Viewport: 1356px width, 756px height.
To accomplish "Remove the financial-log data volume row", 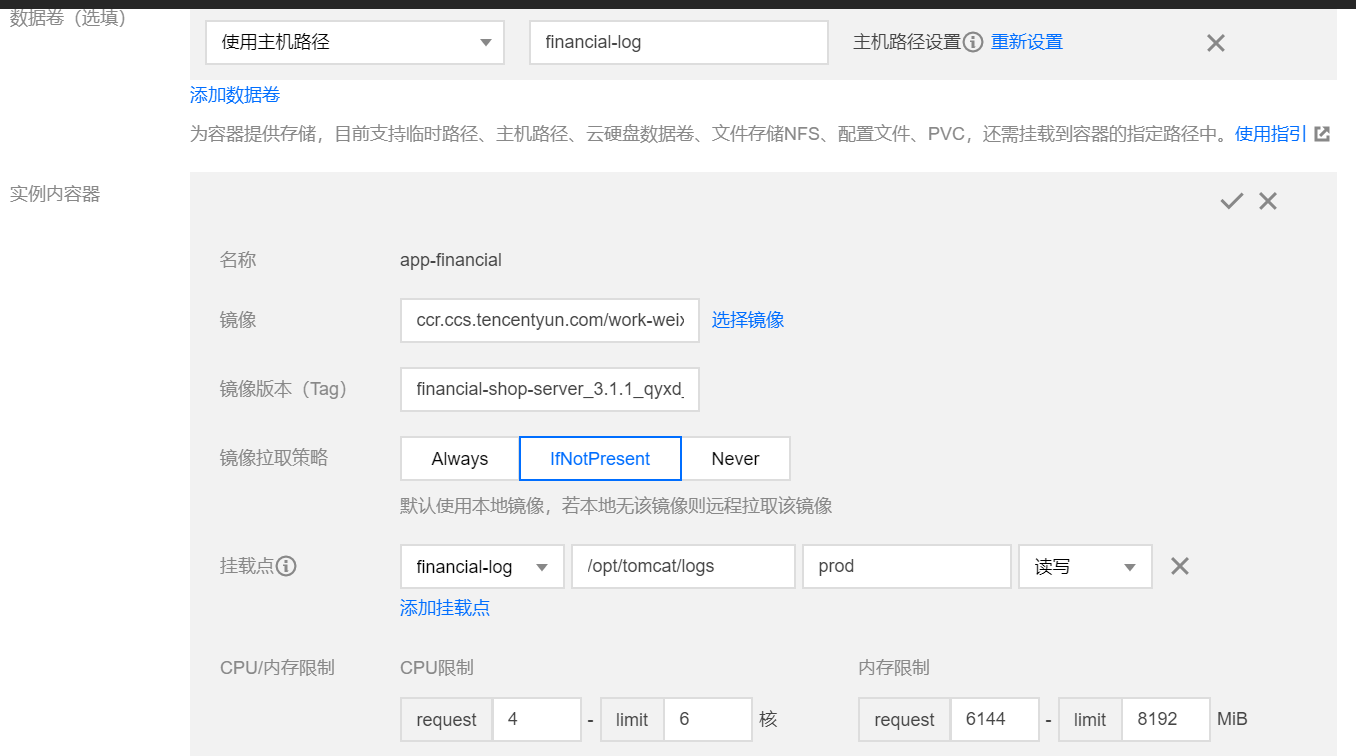I will point(1215,42).
